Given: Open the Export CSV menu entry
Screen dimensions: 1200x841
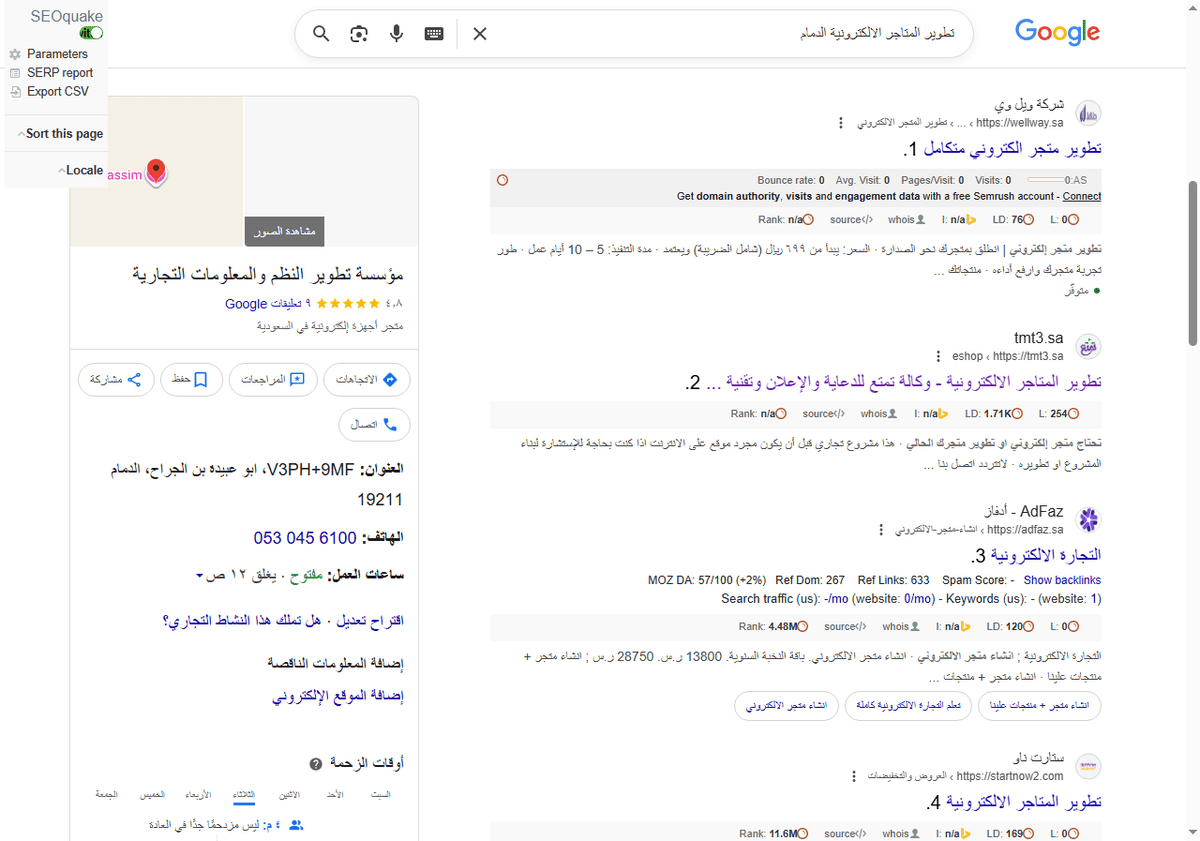Looking at the screenshot, I should (54, 91).
